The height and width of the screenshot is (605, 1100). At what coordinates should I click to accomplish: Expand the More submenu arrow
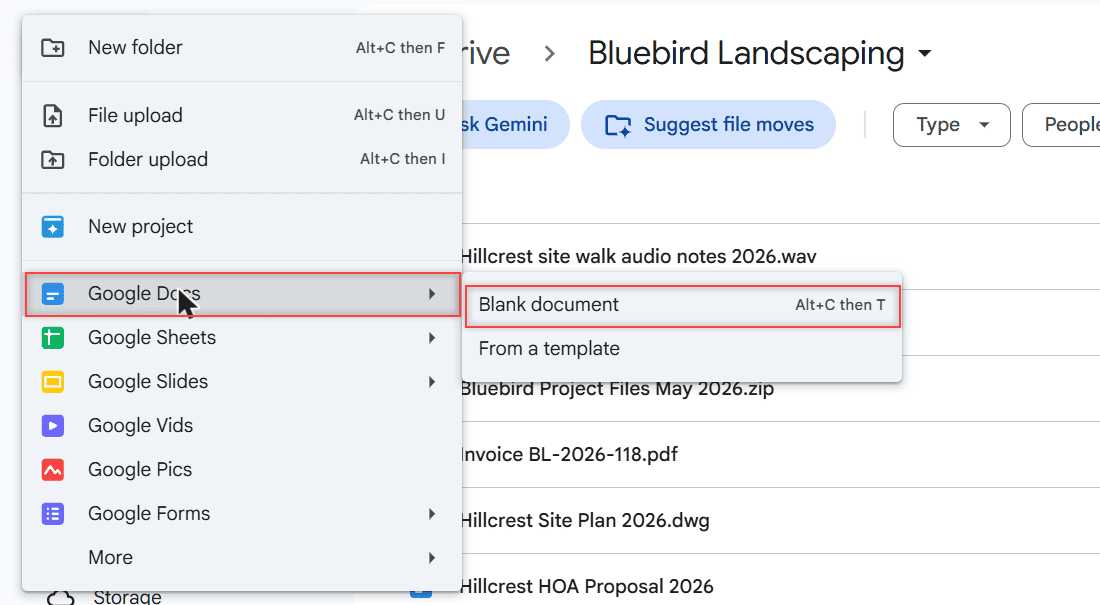[432, 558]
